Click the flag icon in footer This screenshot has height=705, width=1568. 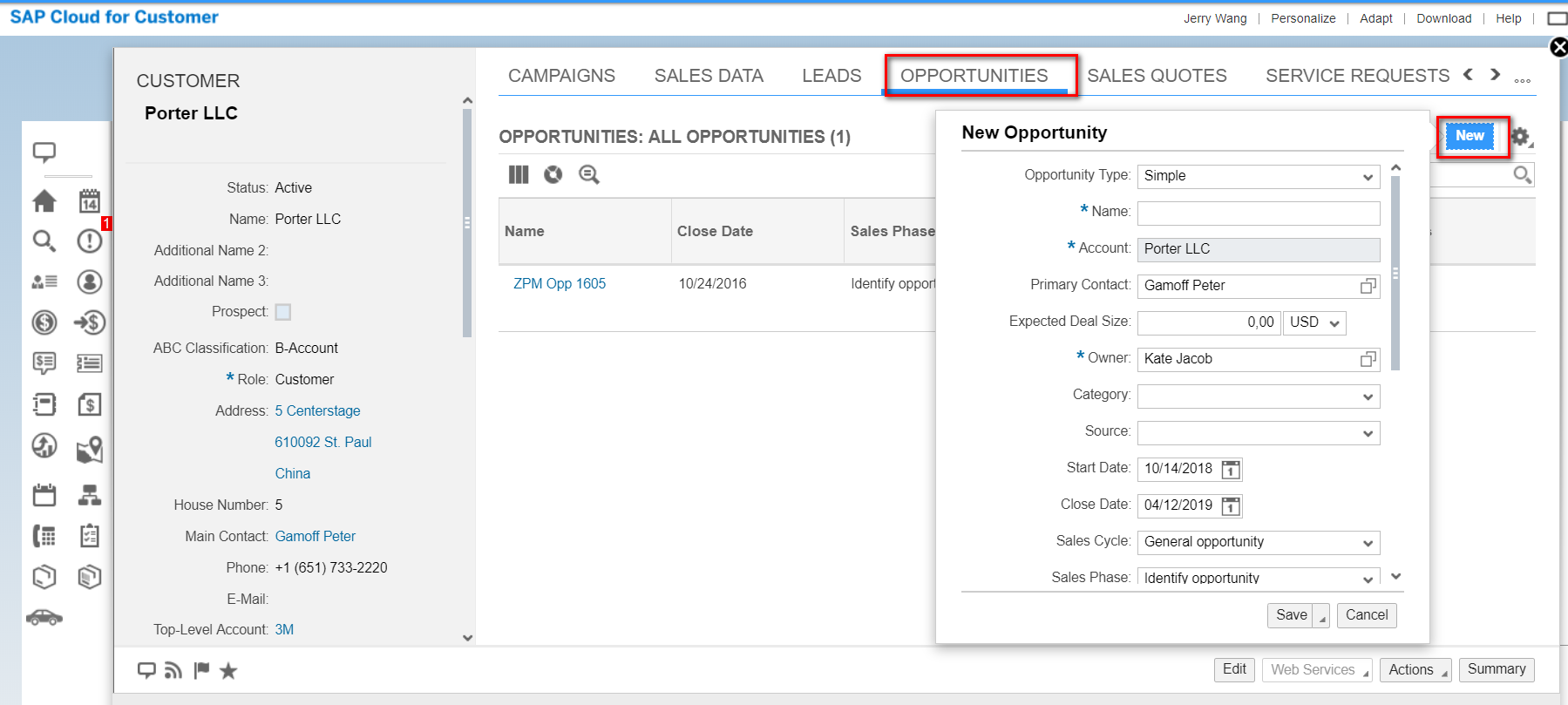click(x=201, y=669)
